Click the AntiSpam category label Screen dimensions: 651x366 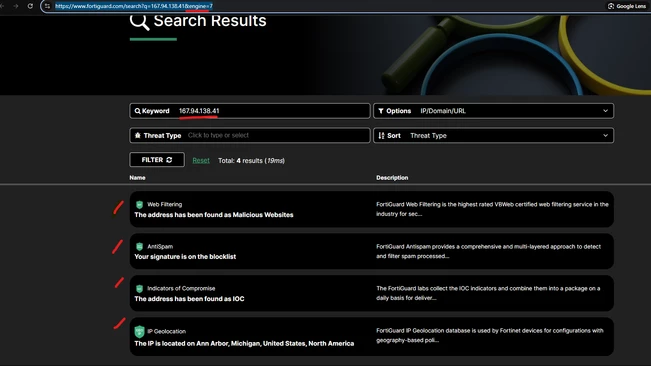tap(160, 246)
